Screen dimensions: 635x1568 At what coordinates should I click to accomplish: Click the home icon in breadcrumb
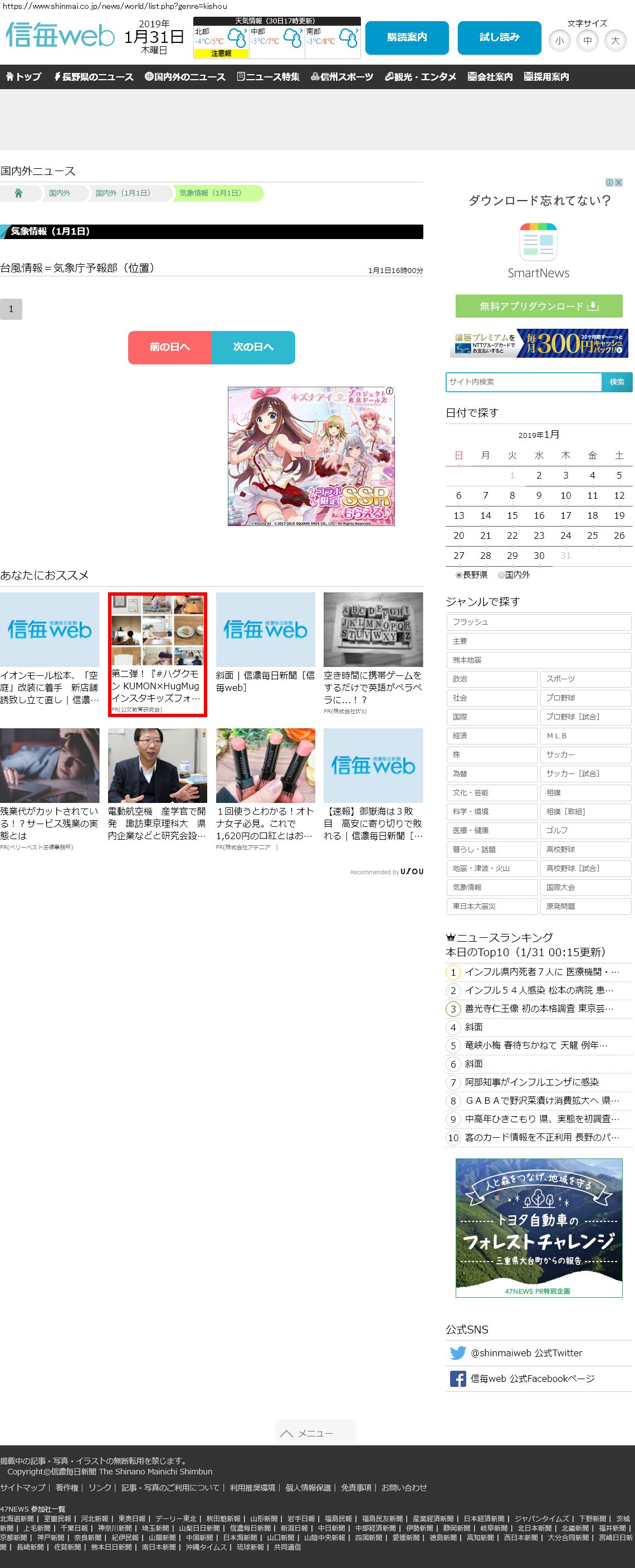click(18, 193)
